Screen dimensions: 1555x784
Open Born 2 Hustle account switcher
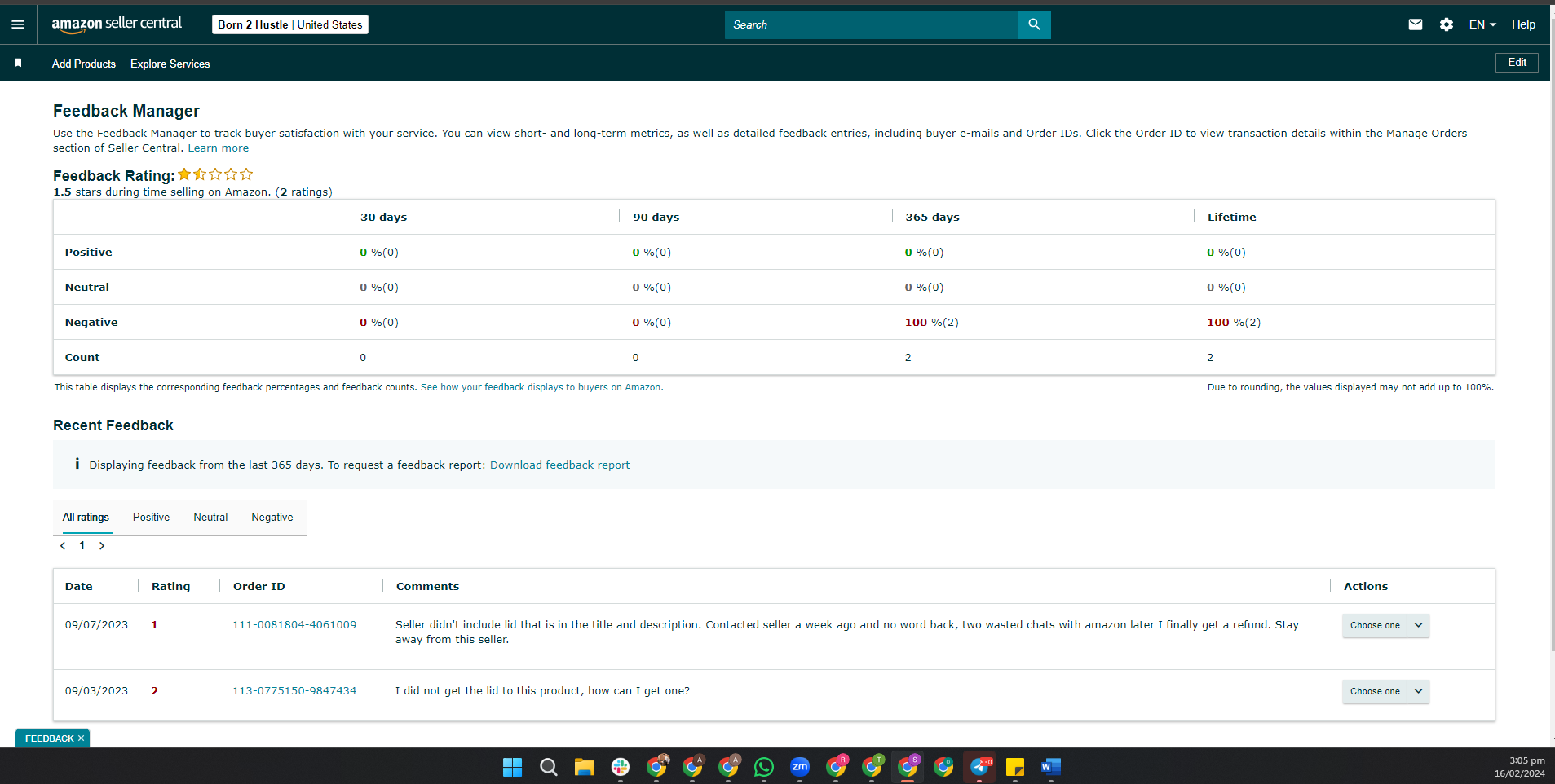pos(290,24)
